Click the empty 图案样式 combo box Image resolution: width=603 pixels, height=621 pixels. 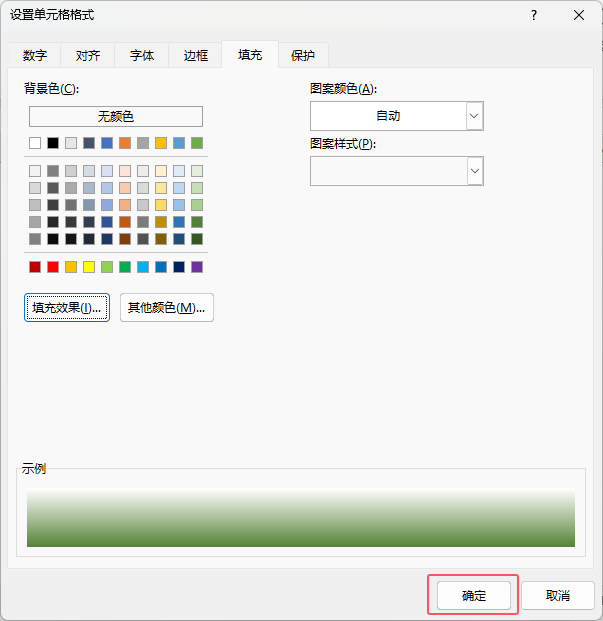(x=397, y=171)
